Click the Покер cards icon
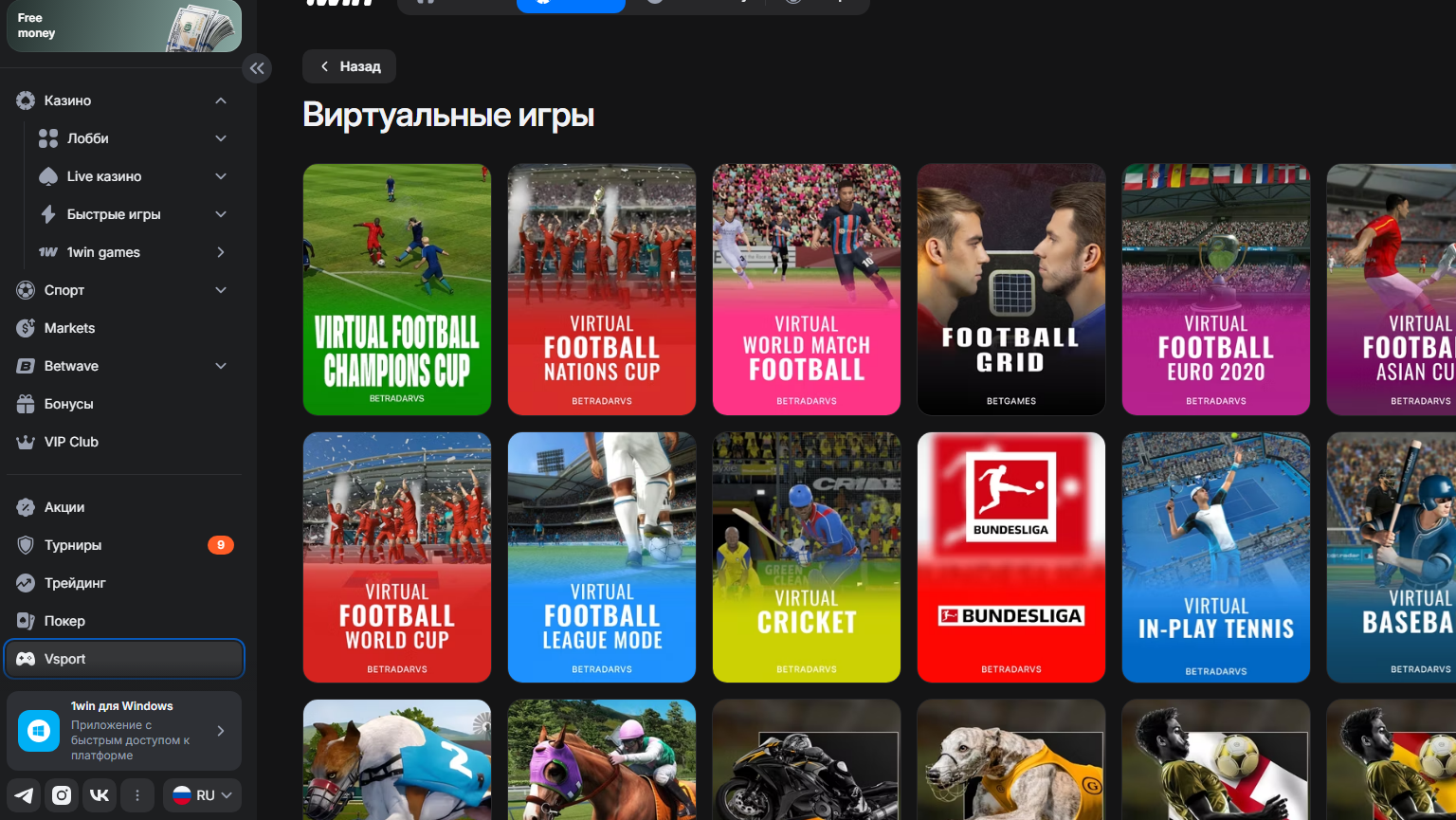The height and width of the screenshot is (820, 1456). click(26, 621)
